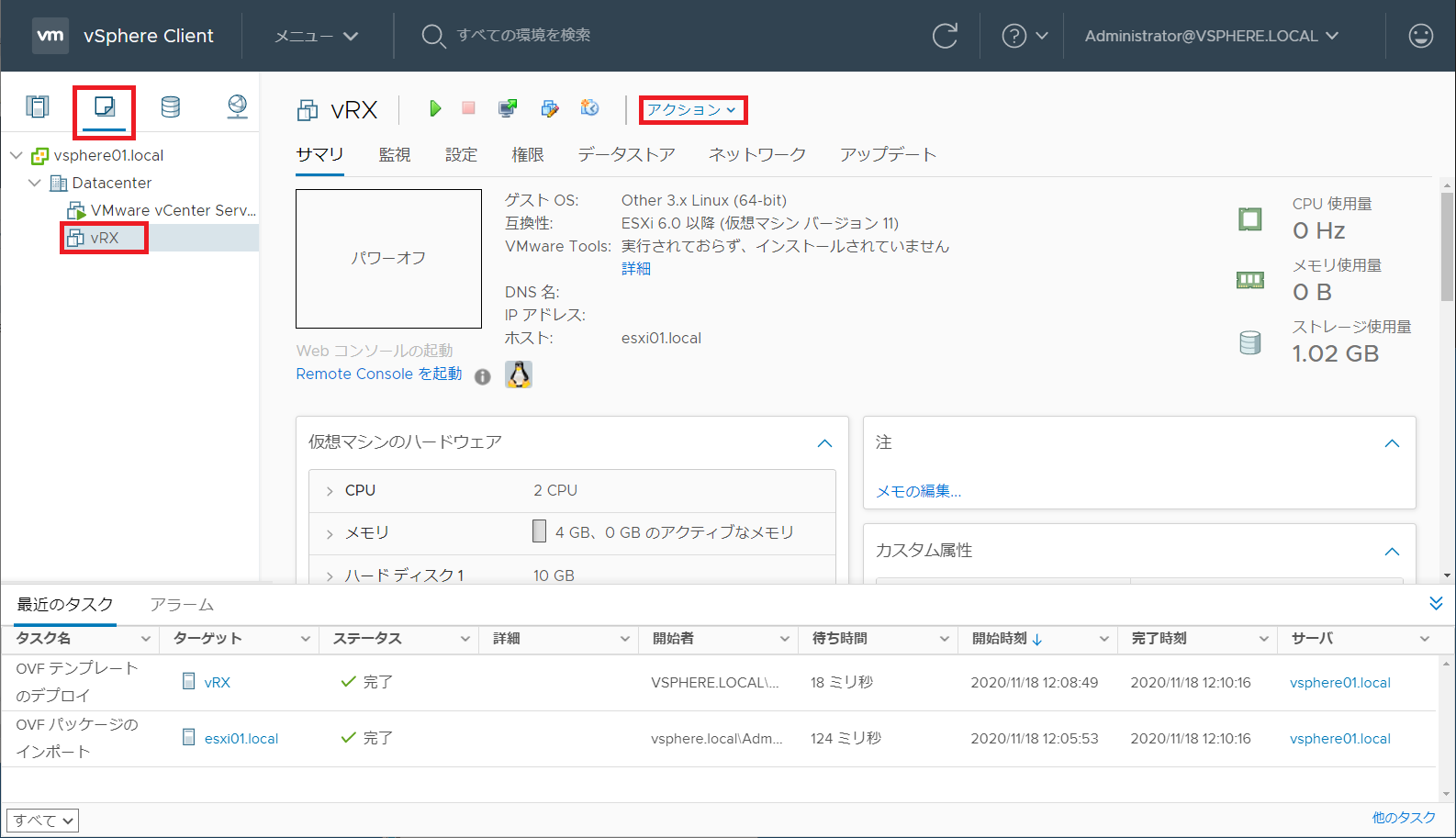Expand the メモリ hardware row
The image size is (1456, 838).
pyautogui.click(x=330, y=533)
